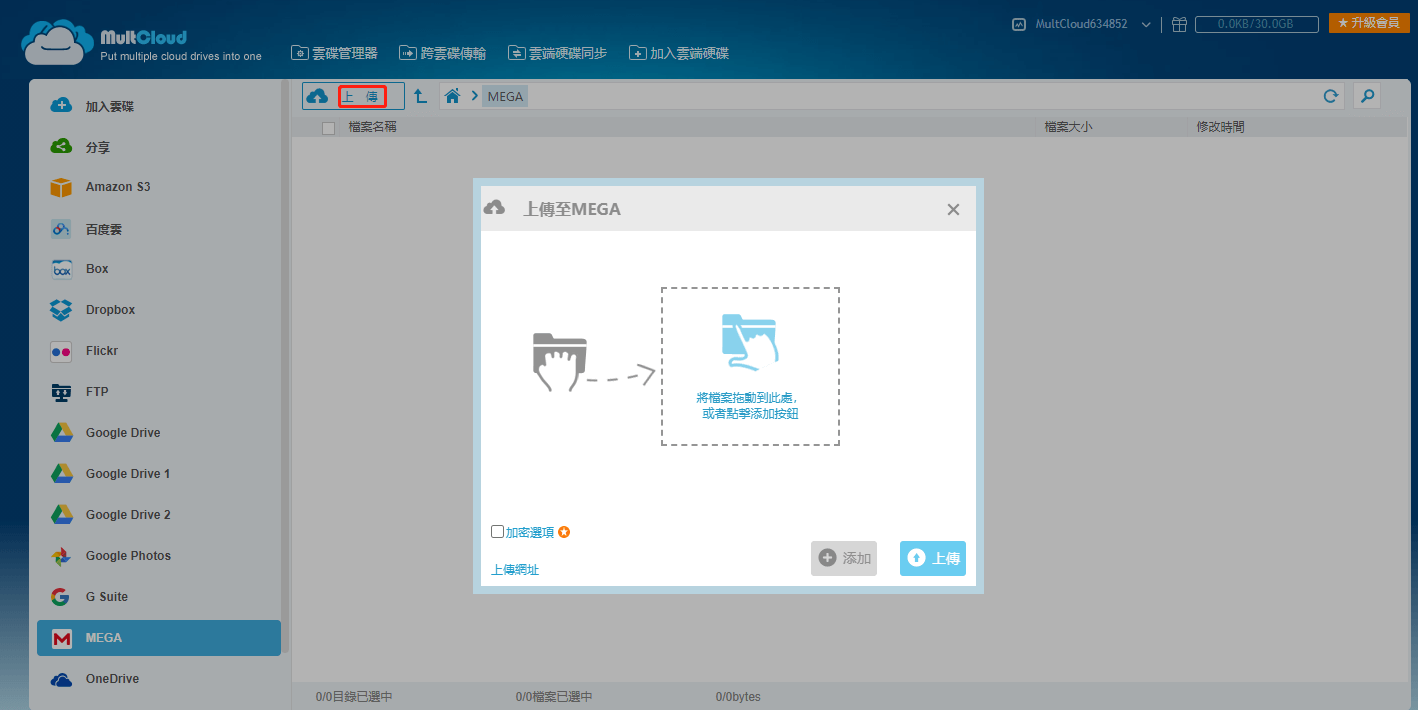Click the gift box icon
This screenshot has height=710, width=1418.
click(x=1179, y=24)
